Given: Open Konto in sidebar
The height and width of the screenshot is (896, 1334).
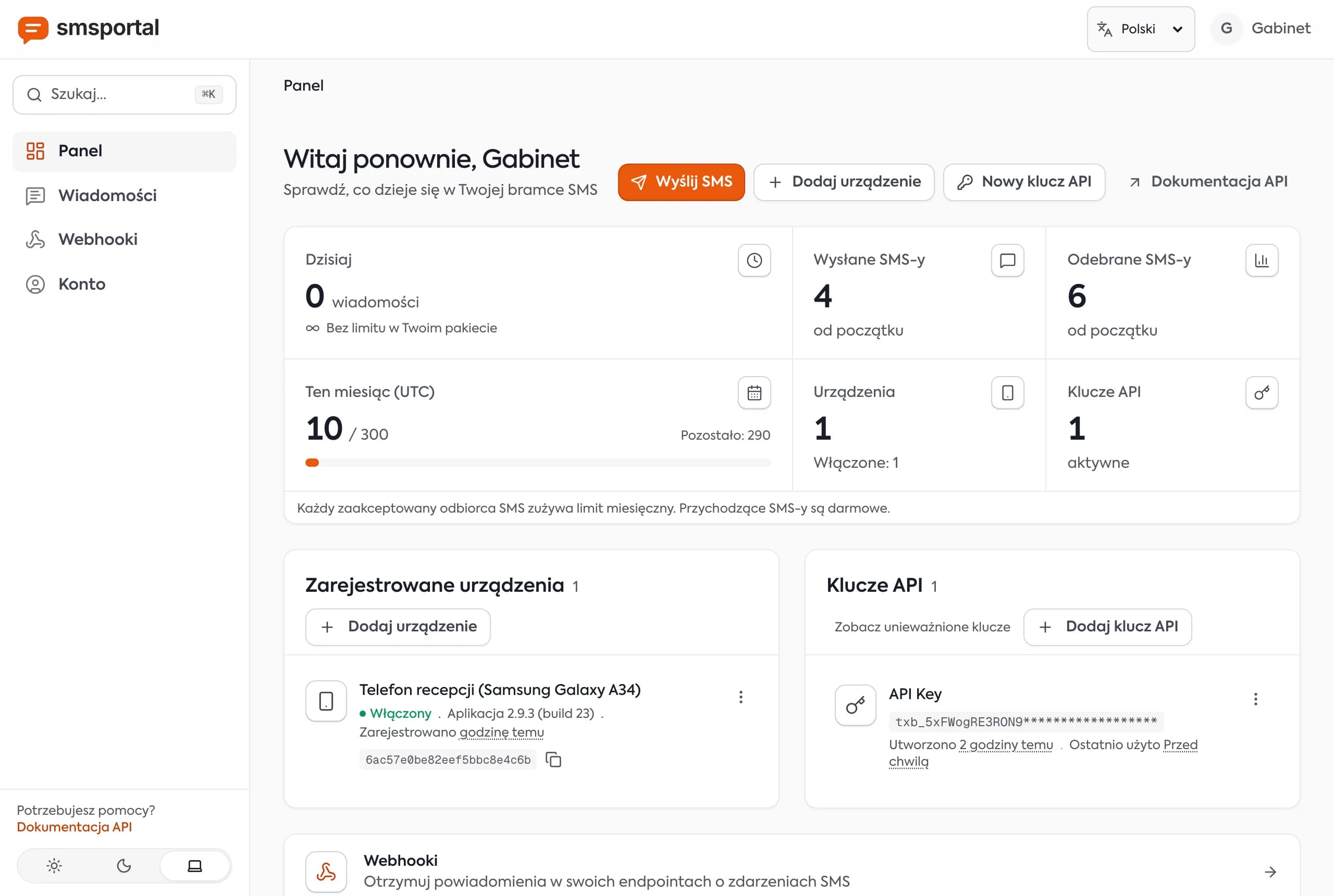Looking at the screenshot, I should pyautogui.click(x=124, y=284).
